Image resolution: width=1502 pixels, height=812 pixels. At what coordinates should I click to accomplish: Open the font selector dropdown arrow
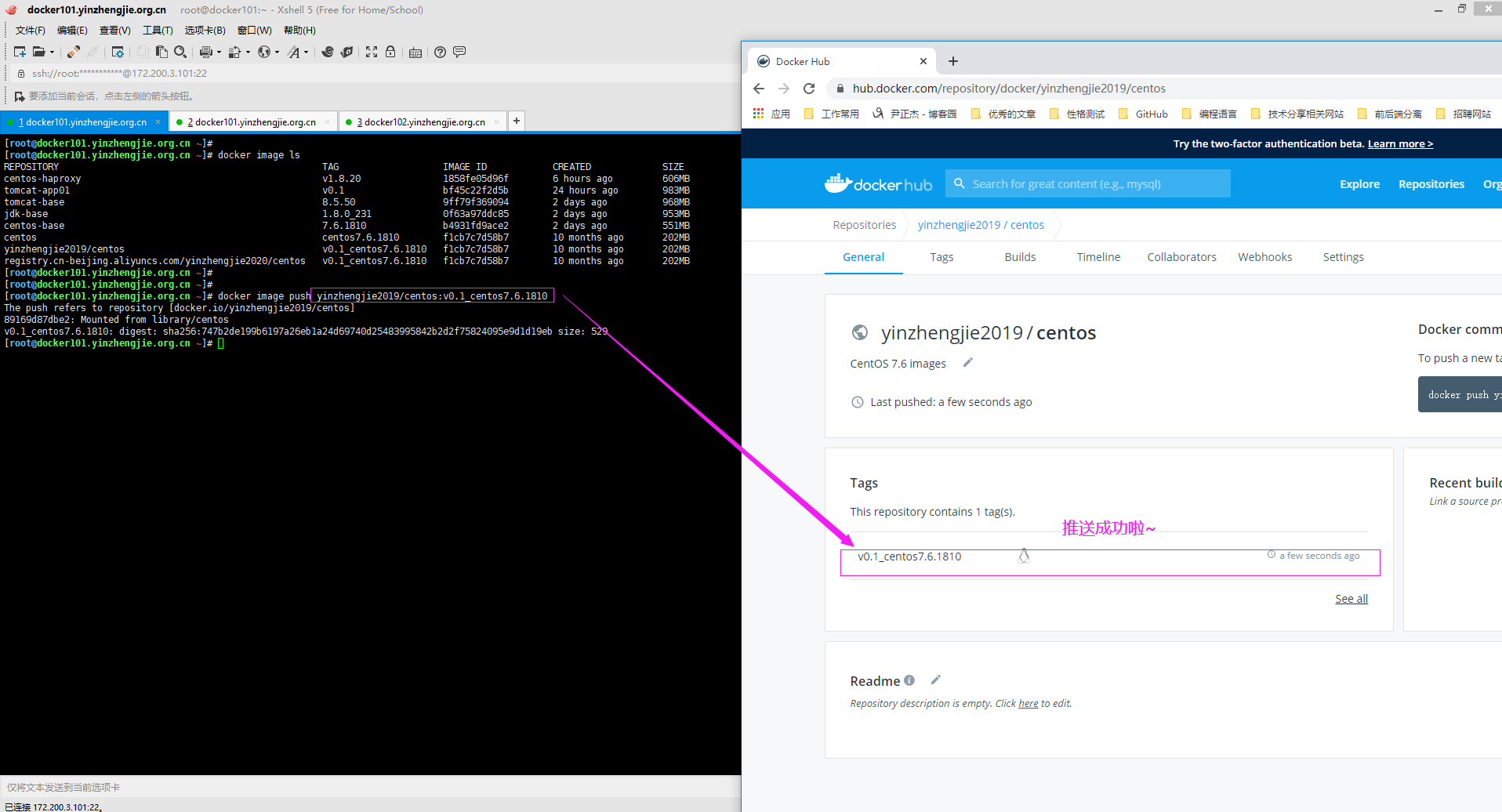(x=307, y=52)
